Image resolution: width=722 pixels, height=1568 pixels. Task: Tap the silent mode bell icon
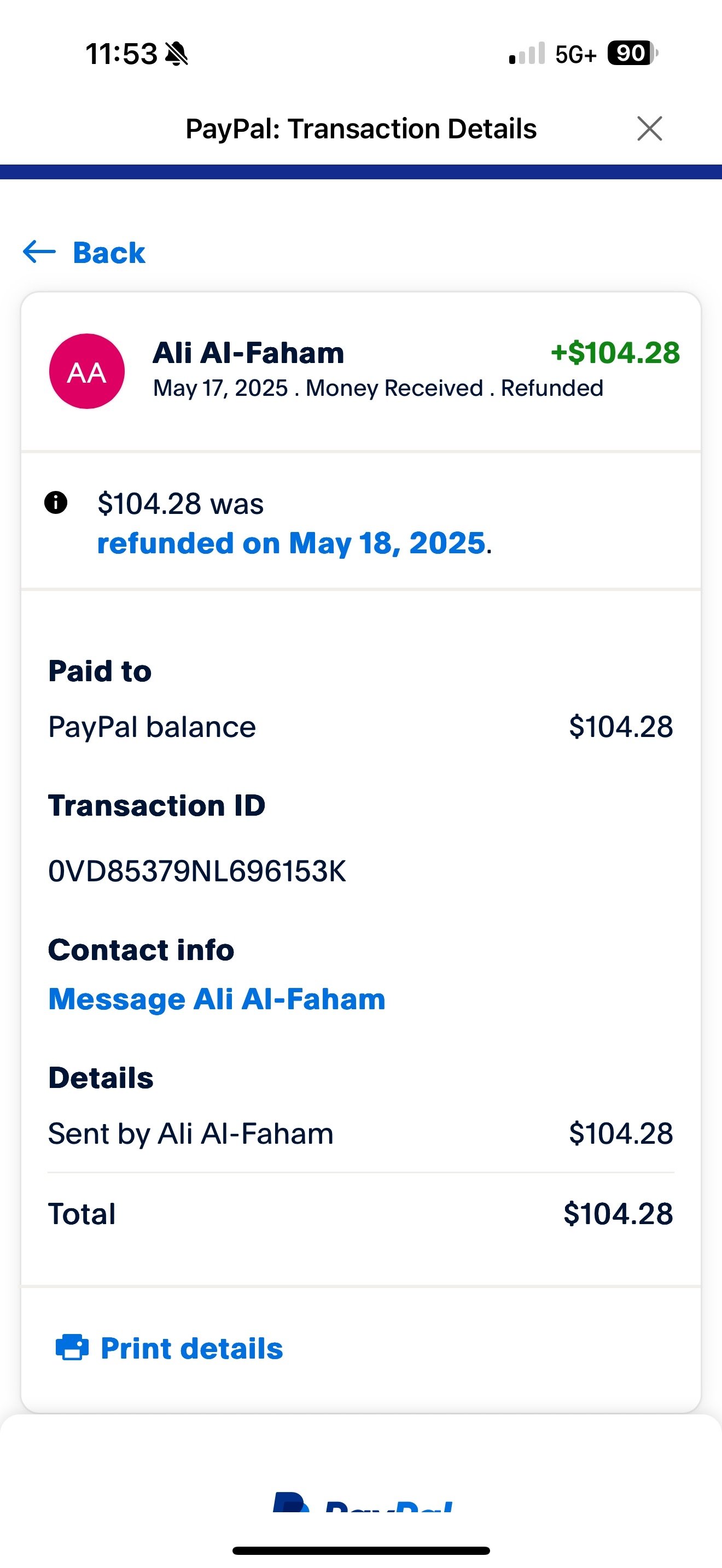click(177, 54)
